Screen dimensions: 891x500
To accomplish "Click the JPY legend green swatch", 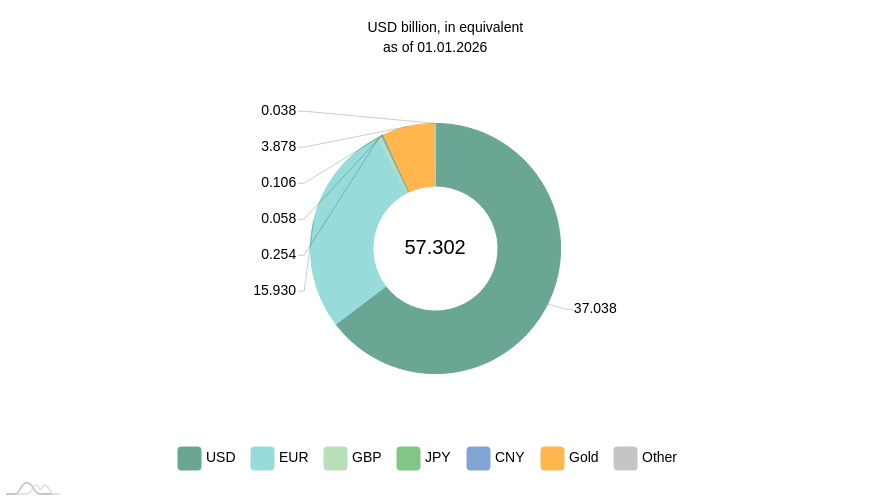I will [x=408, y=458].
